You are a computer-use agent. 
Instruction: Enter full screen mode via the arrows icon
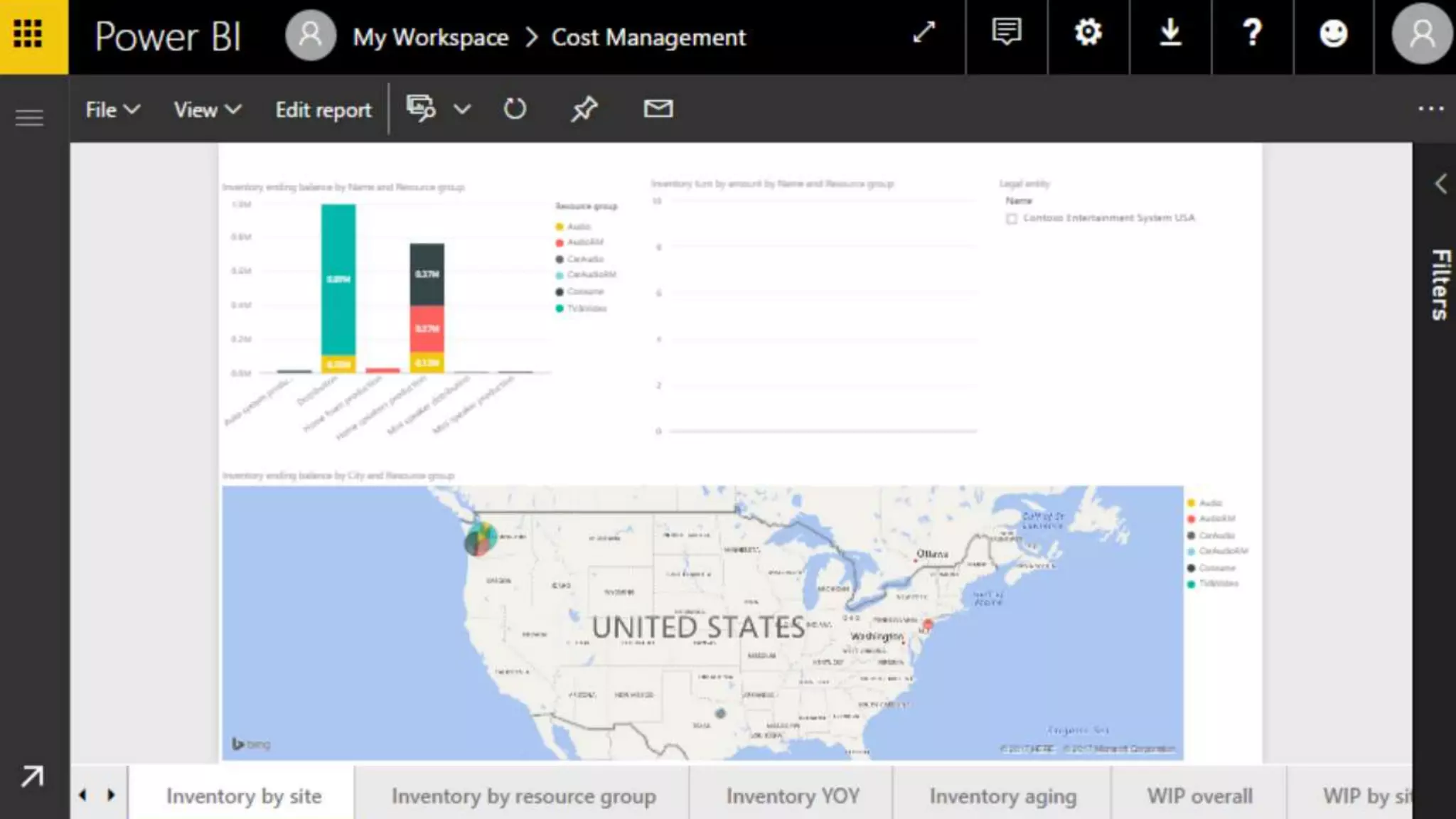pos(924,33)
